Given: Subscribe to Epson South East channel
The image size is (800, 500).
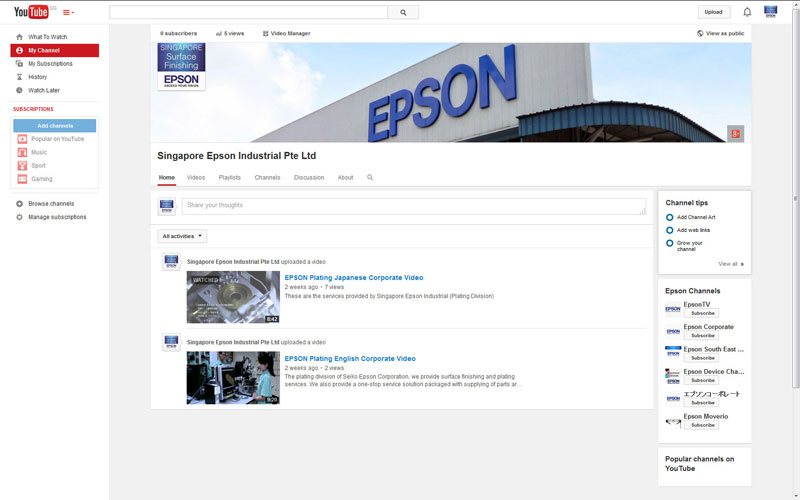Looking at the screenshot, I should point(703,358).
